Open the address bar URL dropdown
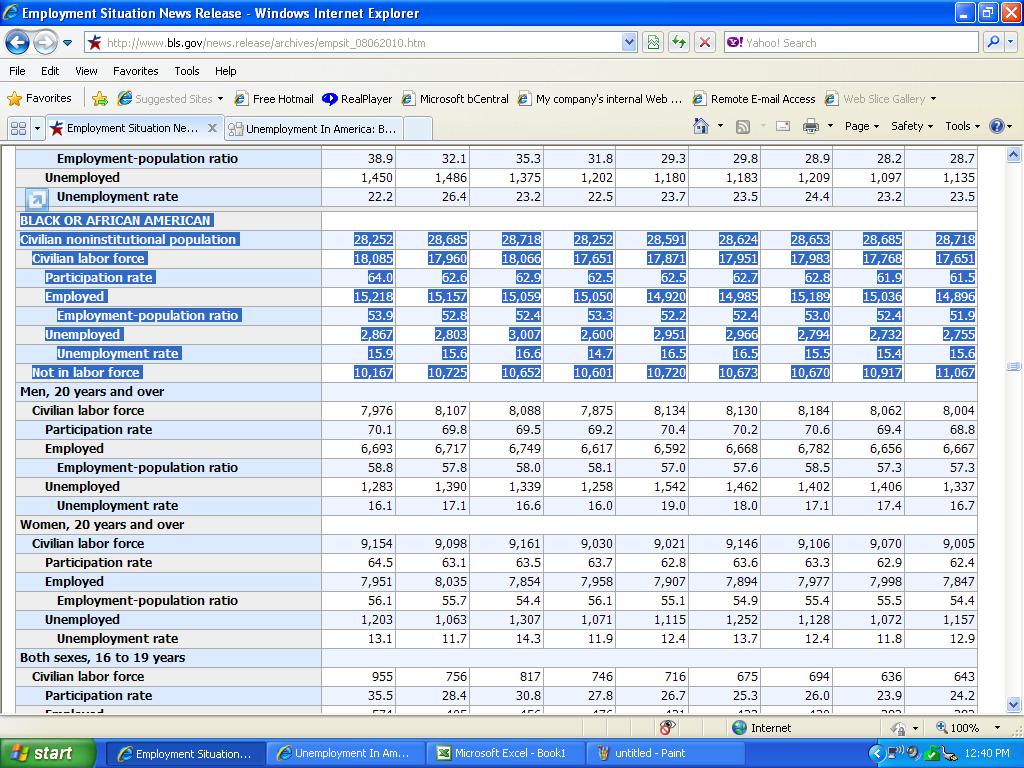This screenshot has width=1024, height=768. (x=629, y=42)
